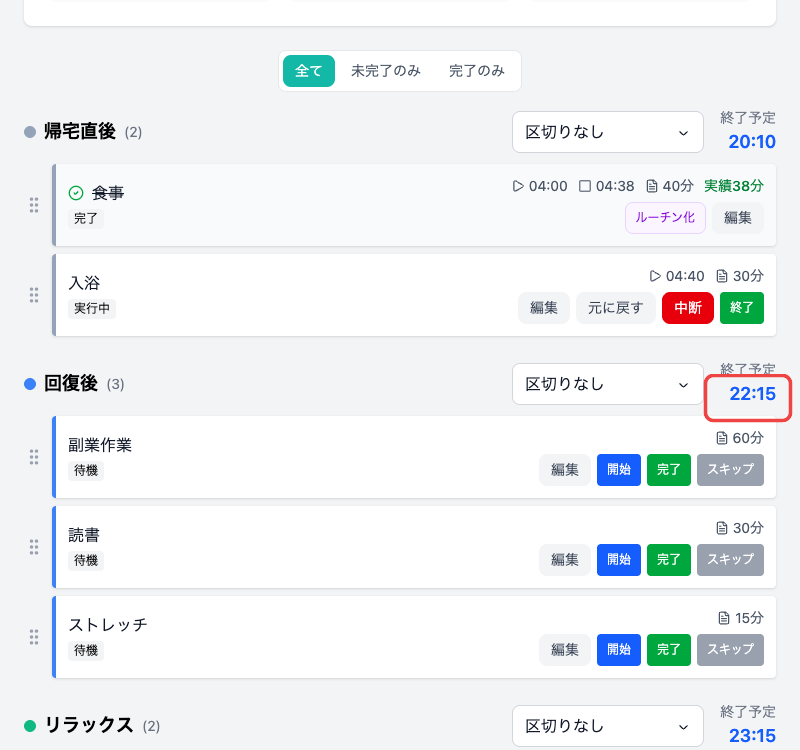This screenshot has height=750, width=800.
Task: Click the ルーチン化 button on 食事
Action: pyautogui.click(x=664, y=218)
